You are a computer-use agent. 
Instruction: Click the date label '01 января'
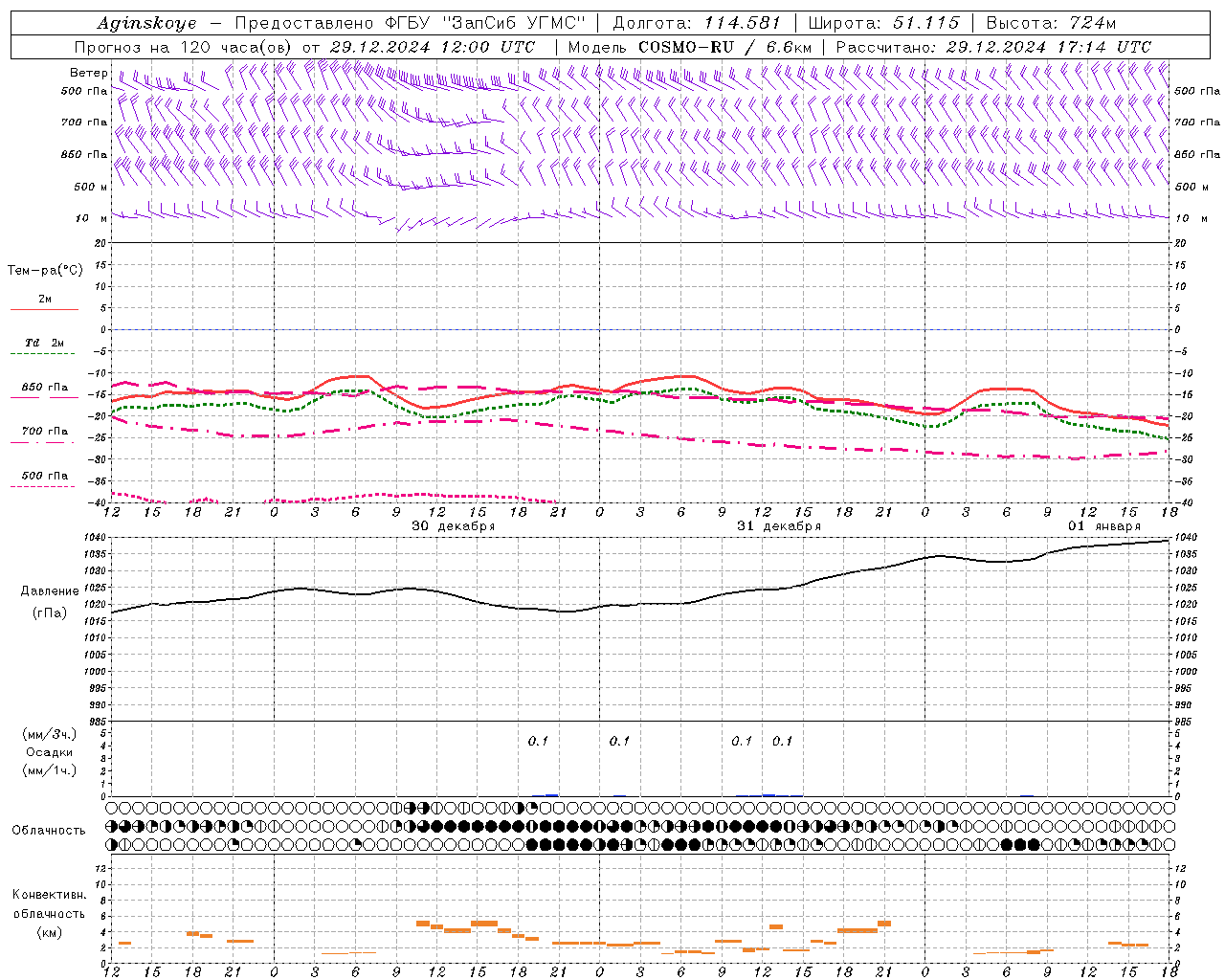click(1104, 526)
